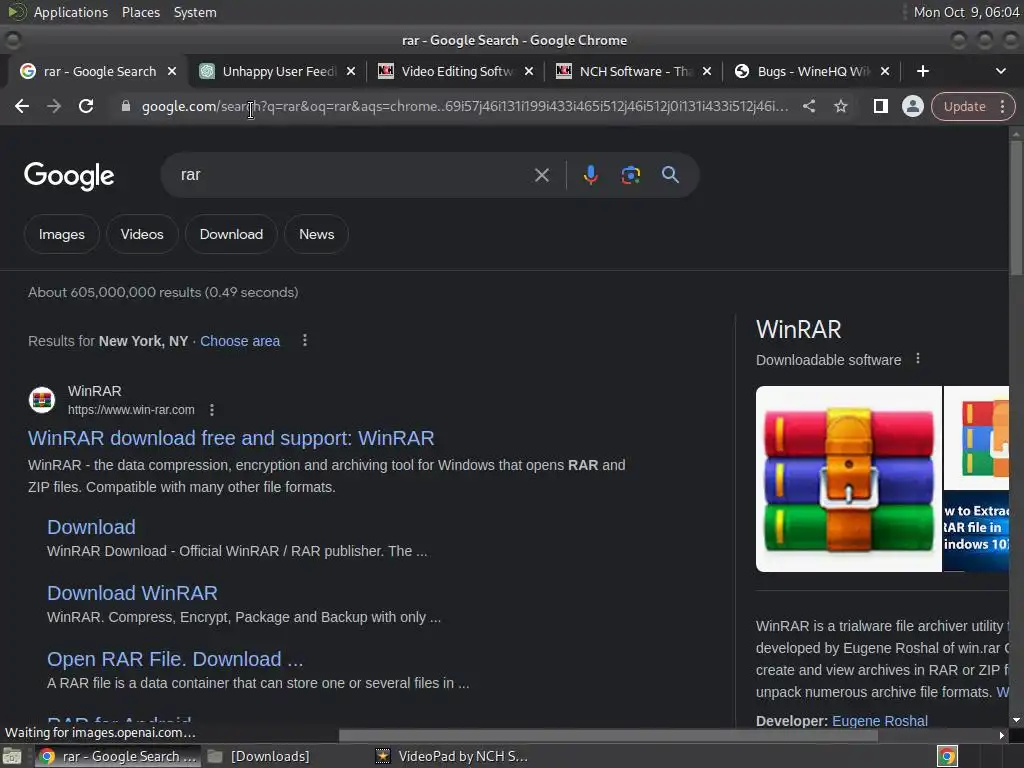Open the Chrome side panel
Viewport: 1024px width, 768px height.
click(880, 106)
